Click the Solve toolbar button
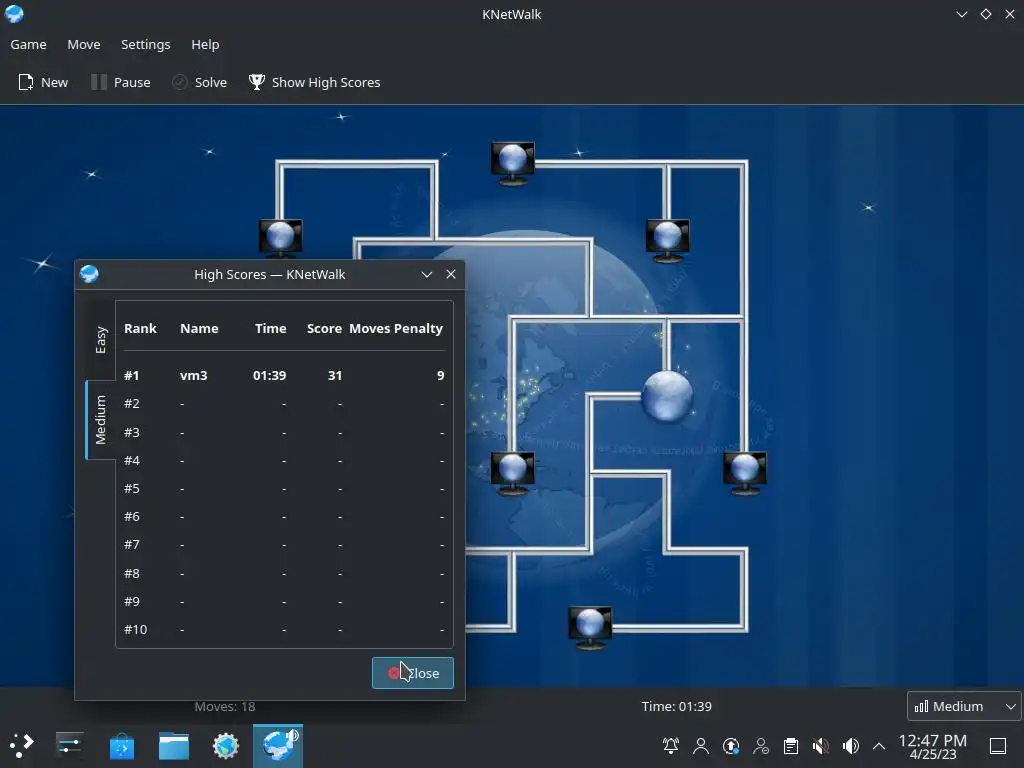 (x=200, y=82)
